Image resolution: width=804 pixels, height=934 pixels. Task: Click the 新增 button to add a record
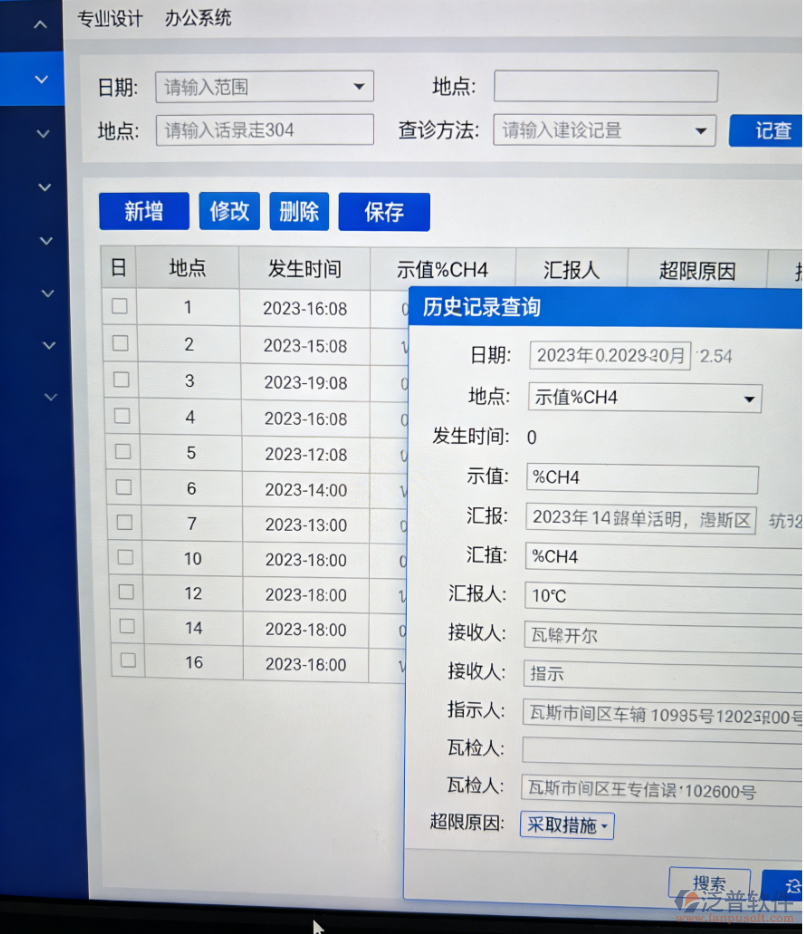pyautogui.click(x=143, y=211)
